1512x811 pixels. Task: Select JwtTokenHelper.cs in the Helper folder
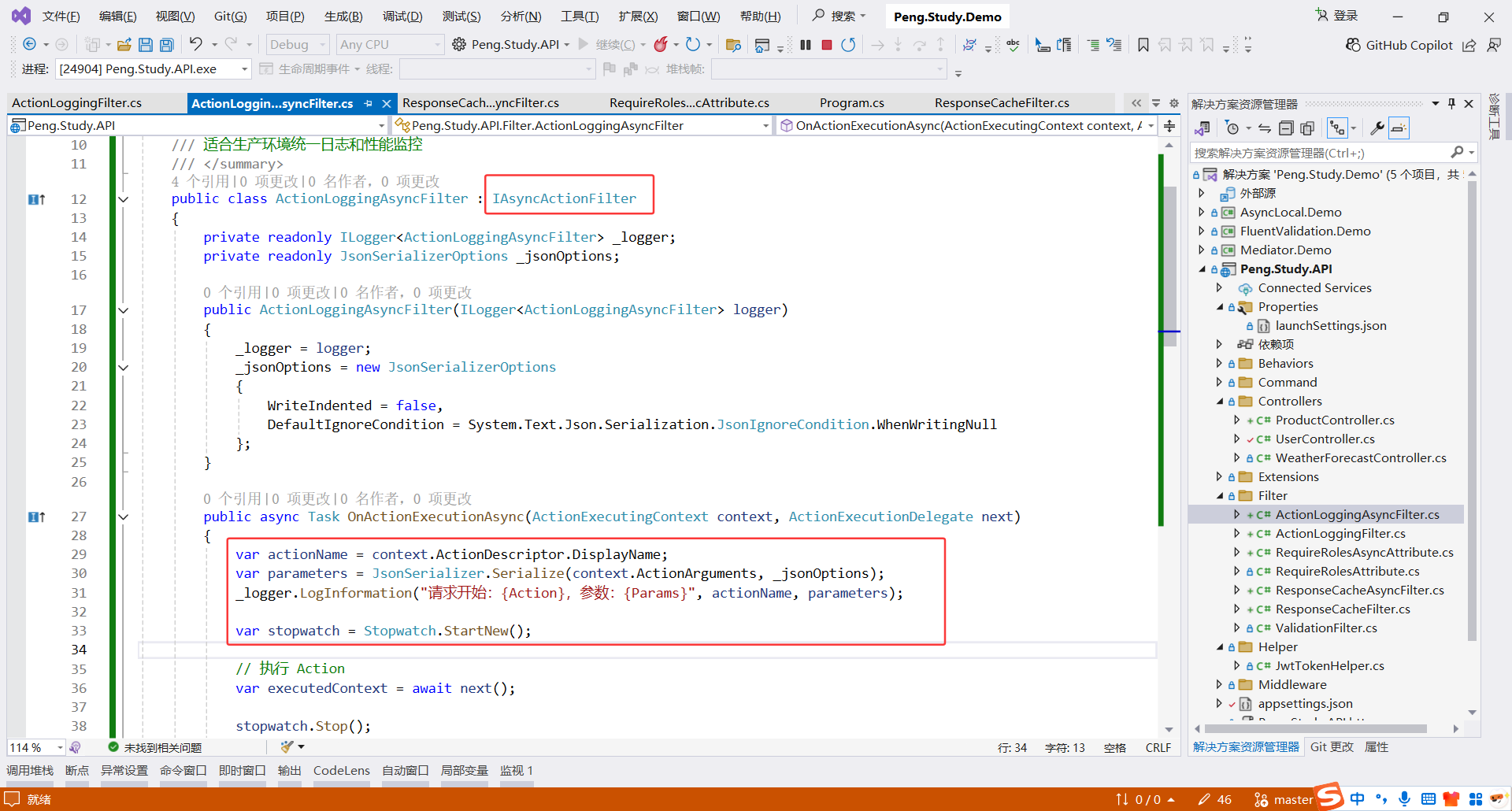[x=1329, y=666]
